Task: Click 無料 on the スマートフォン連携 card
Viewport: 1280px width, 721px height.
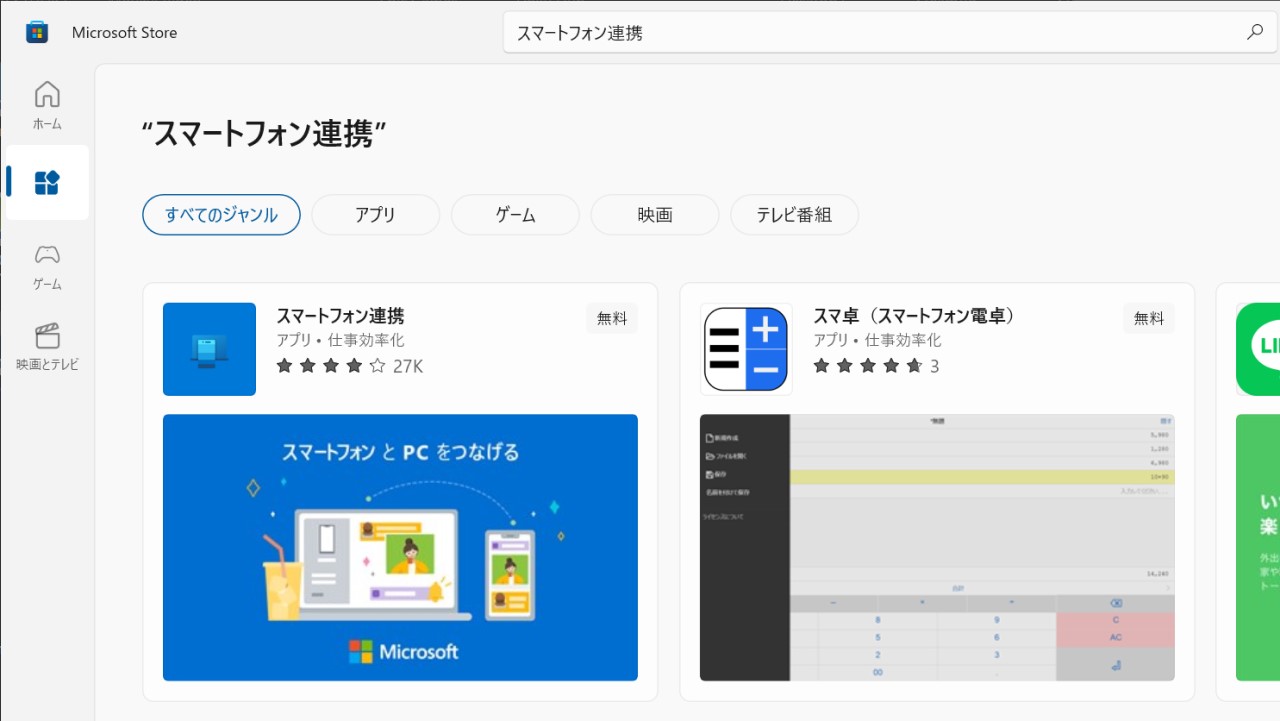Action: [612, 318]
